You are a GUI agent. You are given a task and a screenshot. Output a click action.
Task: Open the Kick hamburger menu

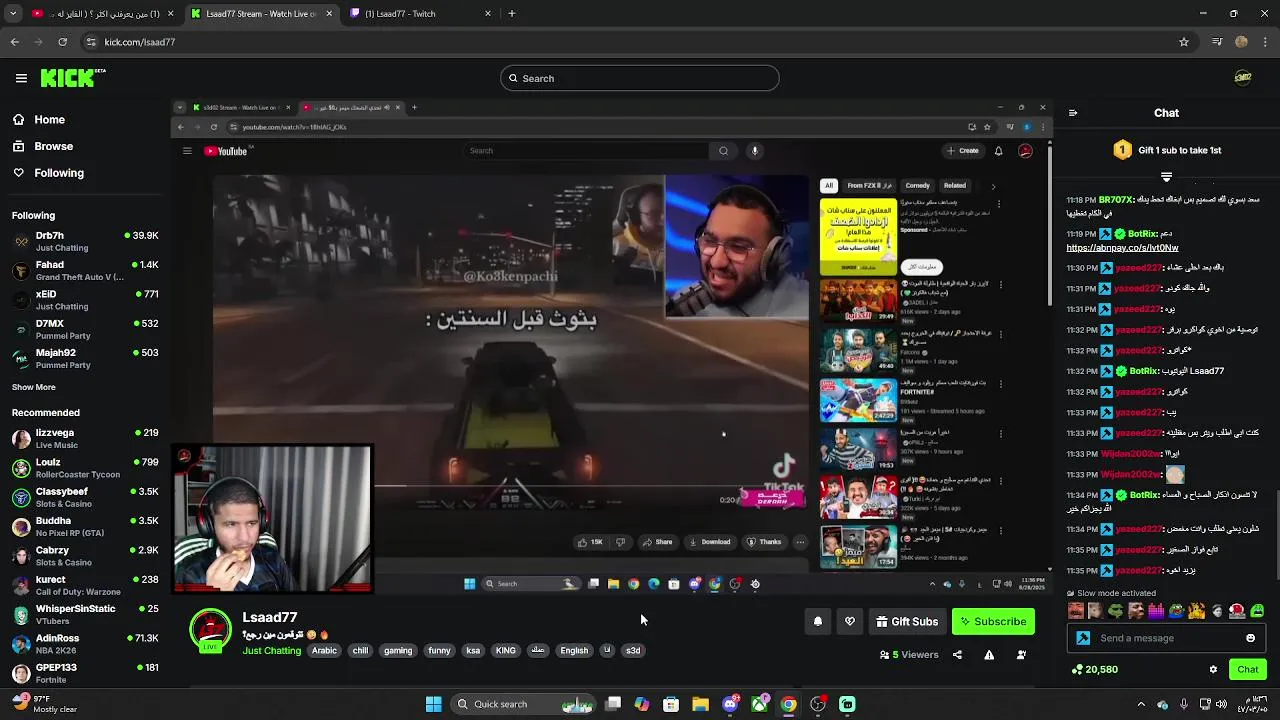click(21, 78)
